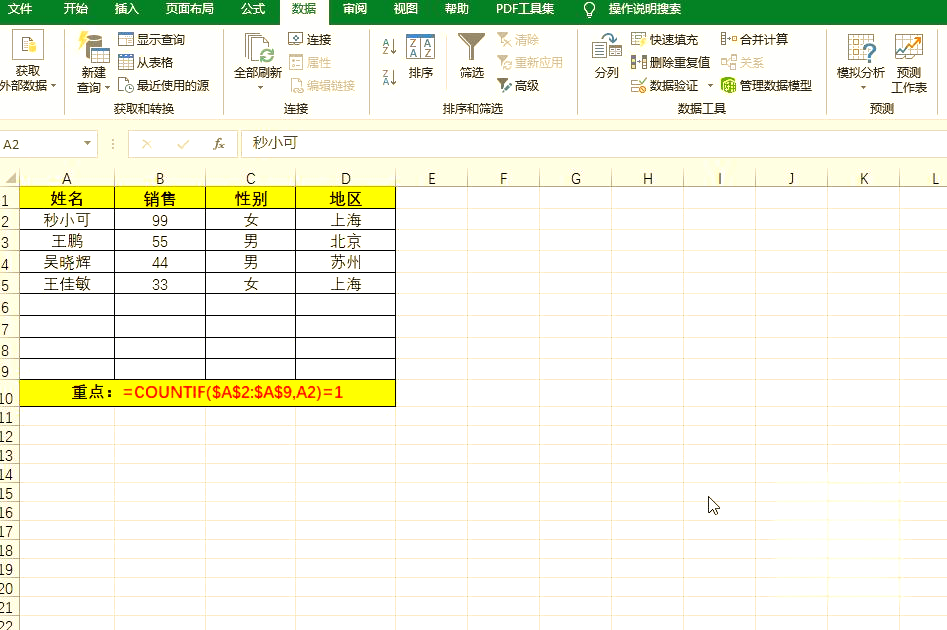Viewport: 947px width, 630px height.
Task: Expand Get External Data dropdown arrow
Action: tap(54, 86)
